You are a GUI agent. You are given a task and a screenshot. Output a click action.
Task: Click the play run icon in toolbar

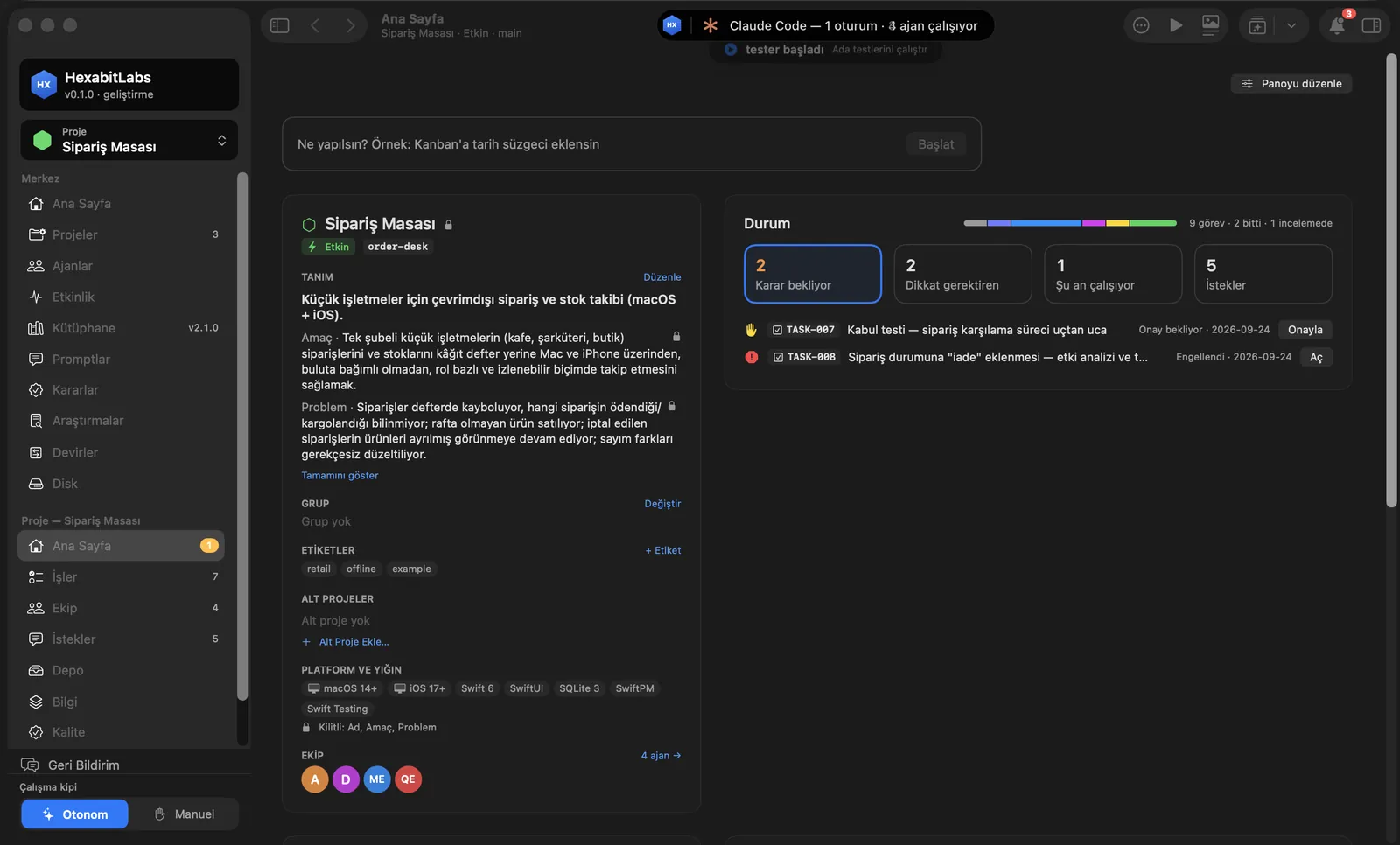point(1176,26)
